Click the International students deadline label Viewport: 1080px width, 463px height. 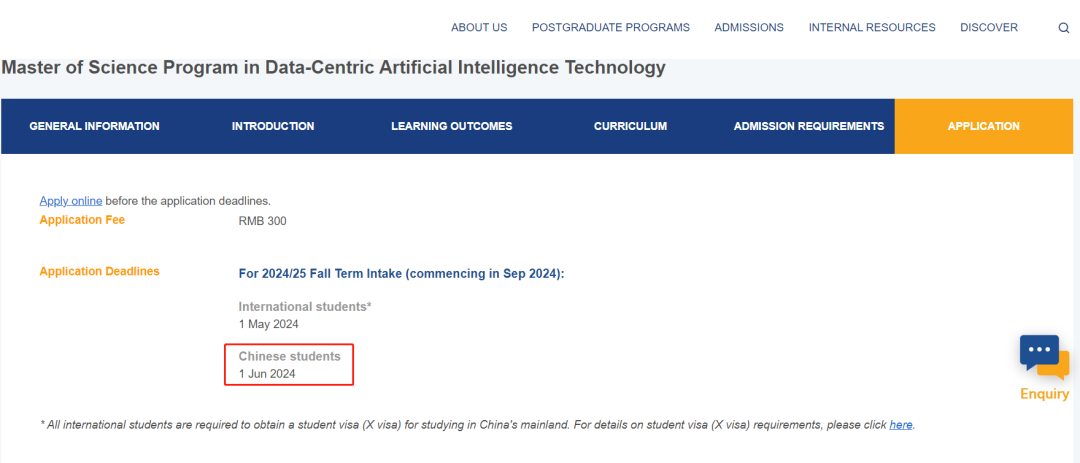(305, 307)
